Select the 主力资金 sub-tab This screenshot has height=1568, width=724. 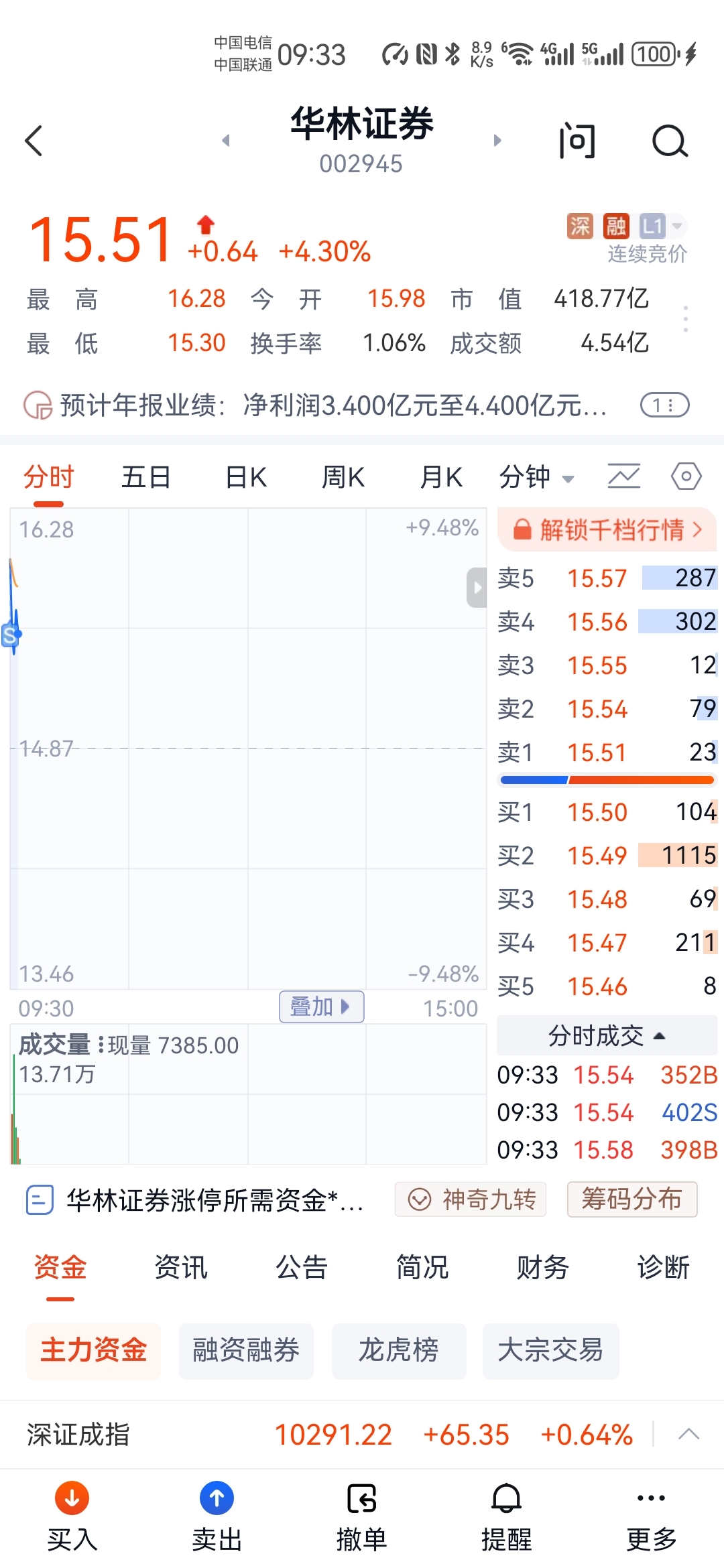pyautogui.click(x=93, y=1351)
